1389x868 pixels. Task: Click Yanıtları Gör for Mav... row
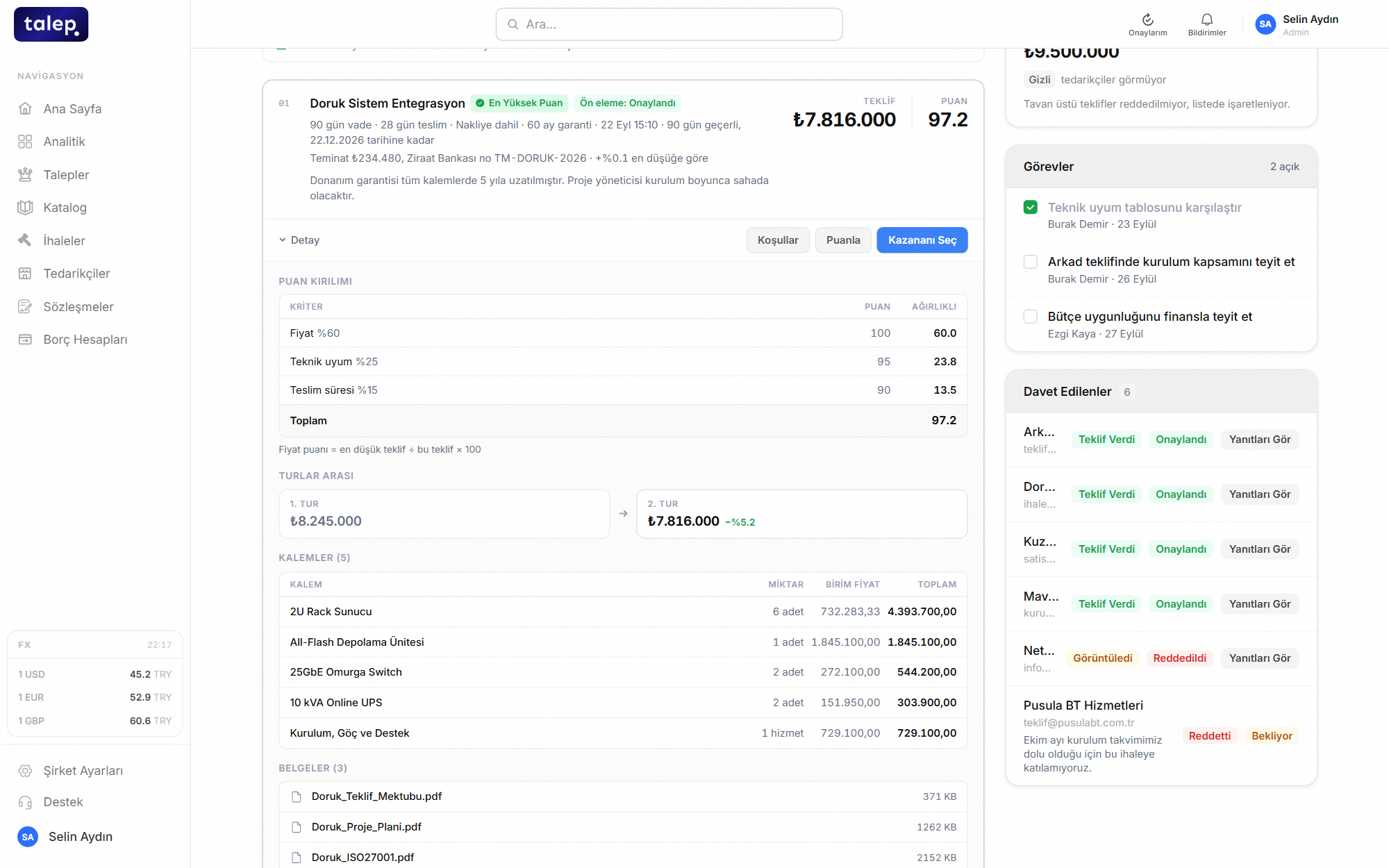point(1260,604)
